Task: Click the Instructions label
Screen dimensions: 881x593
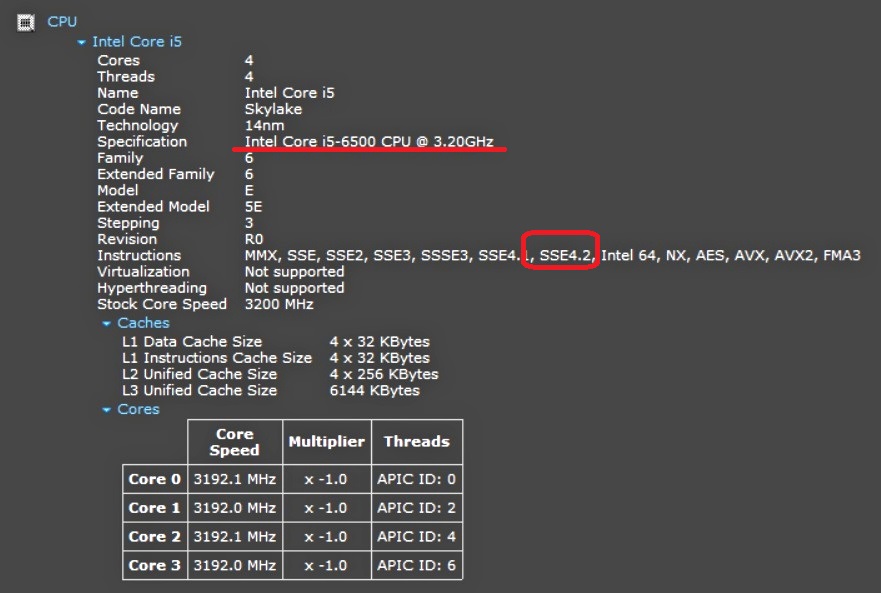Action: 139,256
